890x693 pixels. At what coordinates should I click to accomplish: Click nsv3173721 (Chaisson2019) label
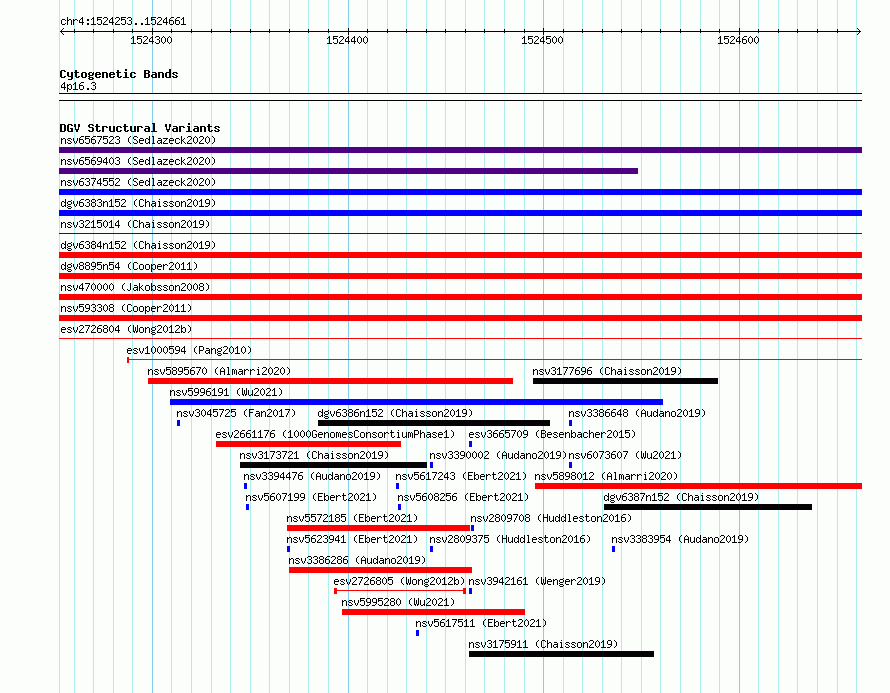pos(314,455)
